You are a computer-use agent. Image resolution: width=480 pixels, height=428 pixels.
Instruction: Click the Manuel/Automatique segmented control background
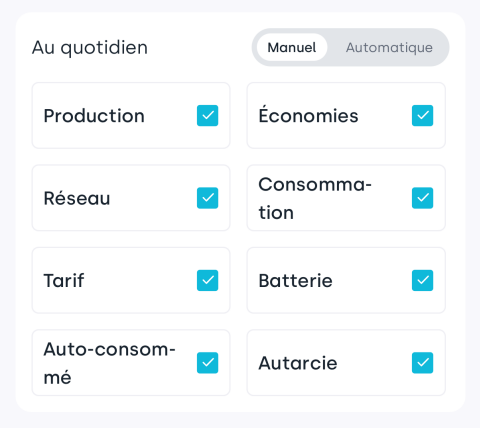[350, 47]
